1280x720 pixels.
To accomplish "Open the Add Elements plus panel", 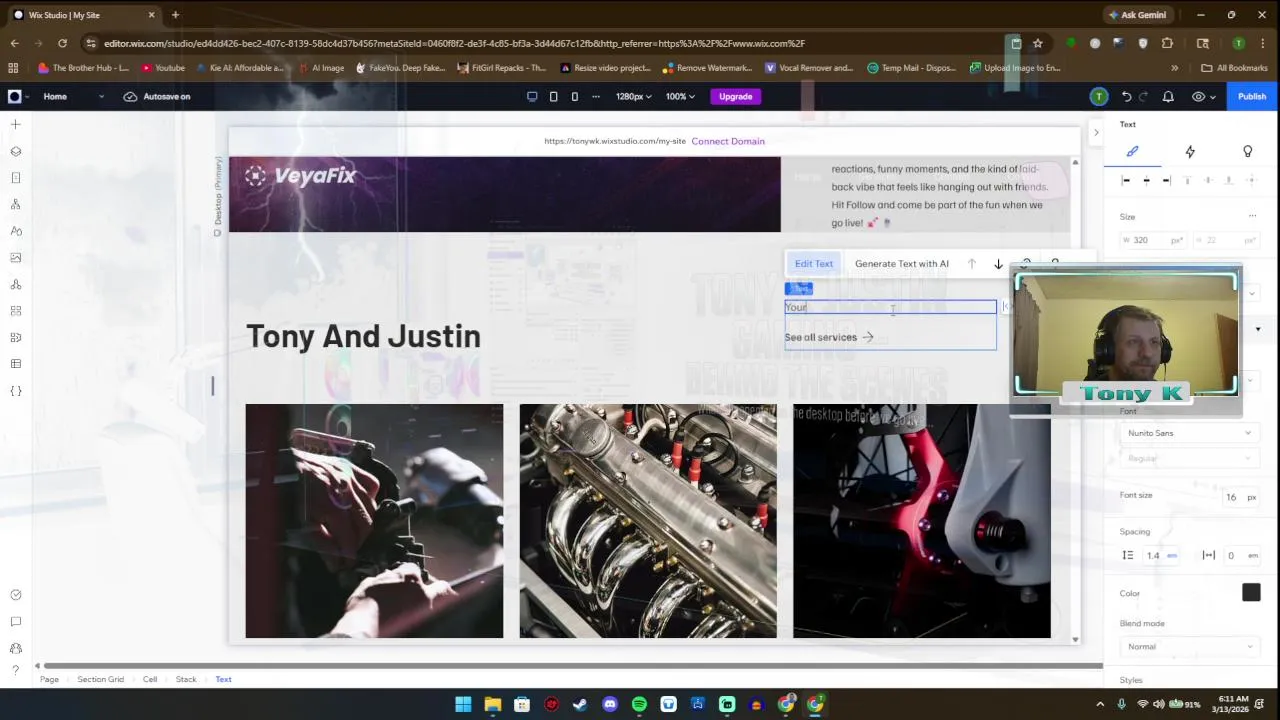I will (16, 124).
